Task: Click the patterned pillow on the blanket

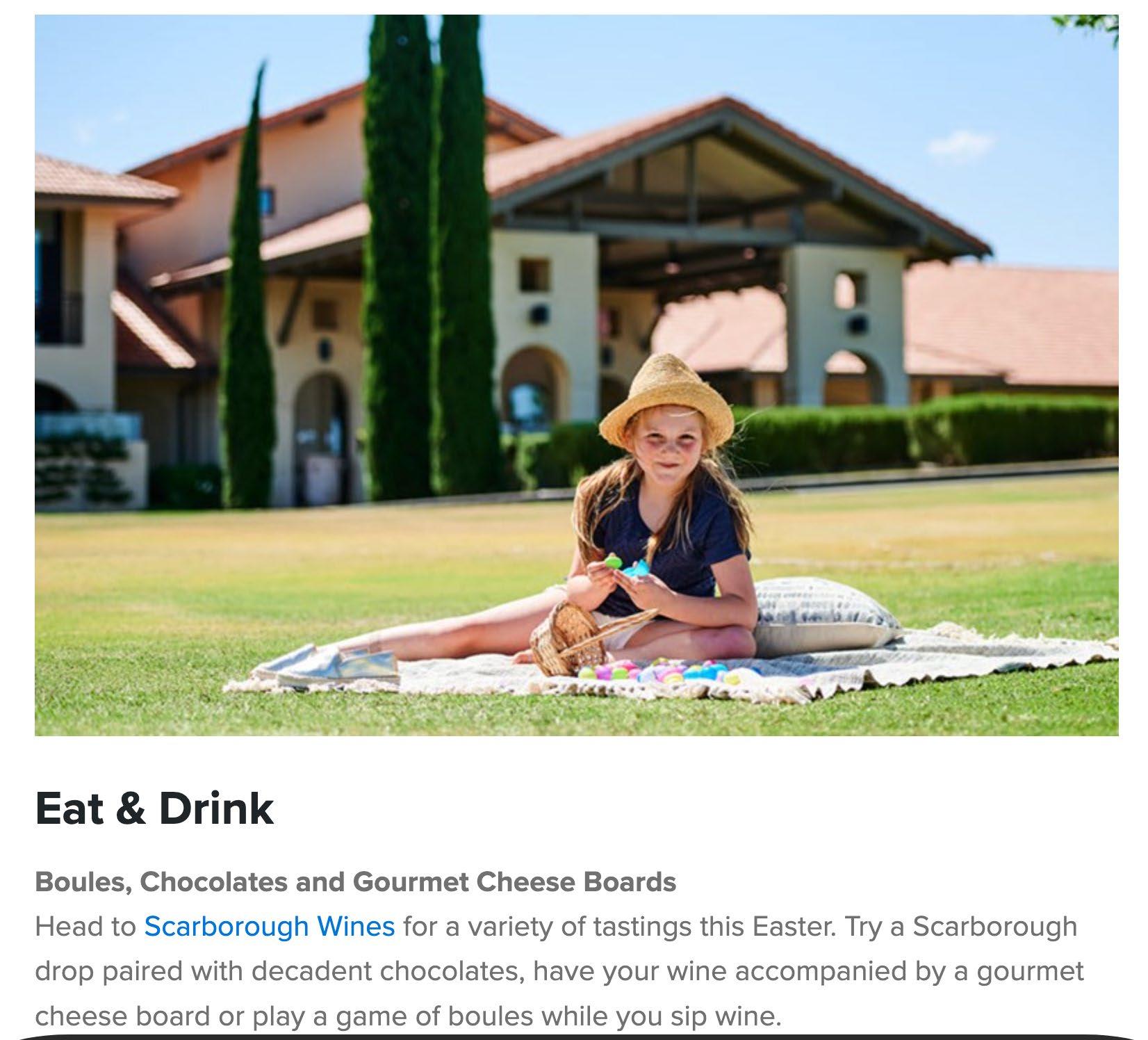Action: click(x=826, y=616)
